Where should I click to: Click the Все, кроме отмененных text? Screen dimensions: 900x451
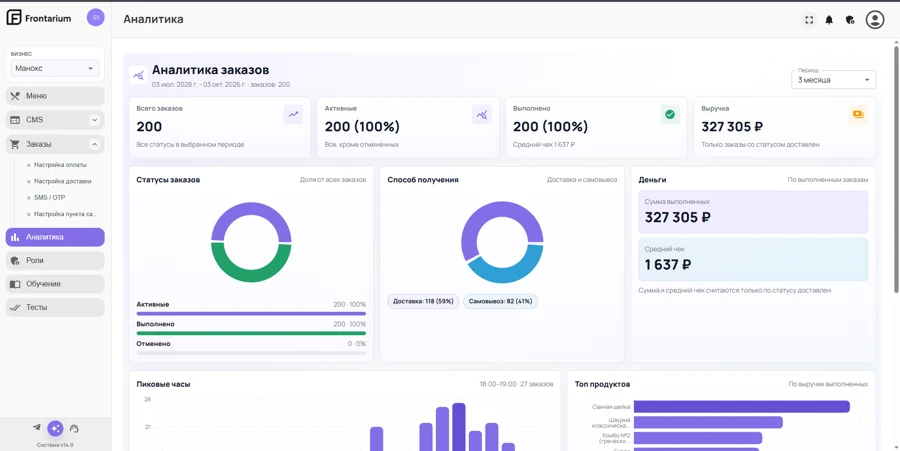coord(362,145)
